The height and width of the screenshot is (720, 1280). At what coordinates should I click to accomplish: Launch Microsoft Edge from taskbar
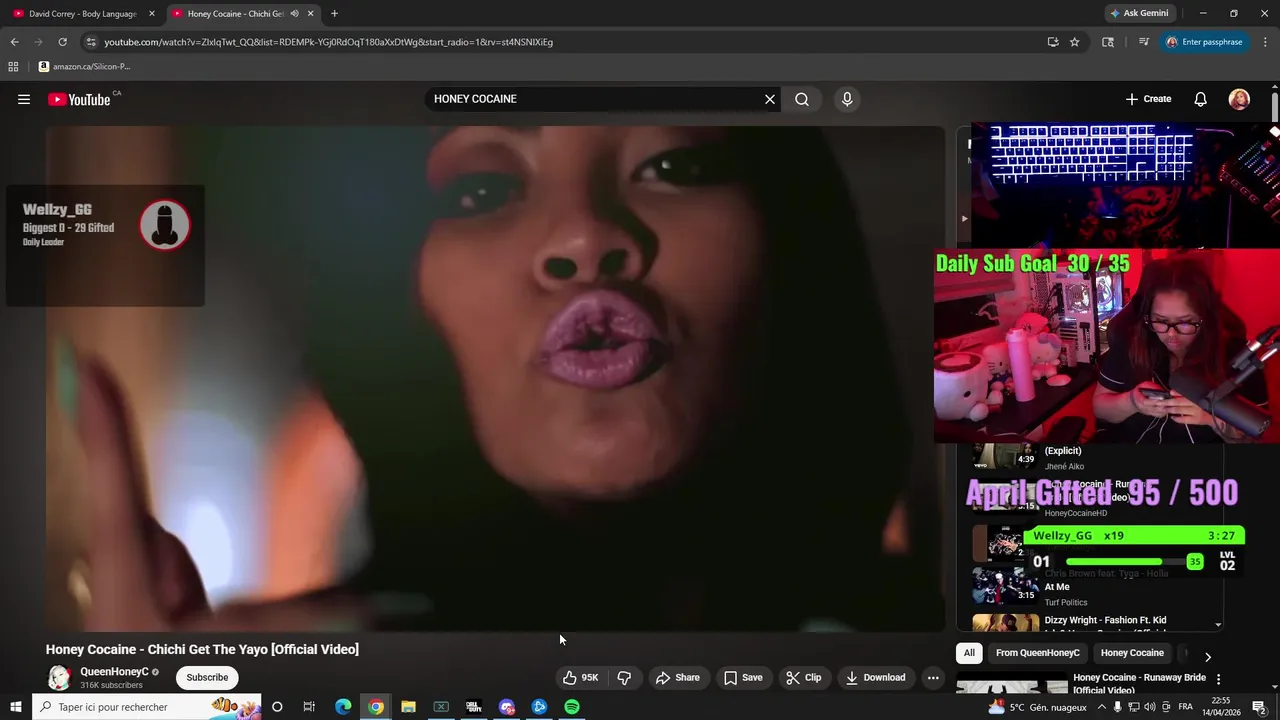click(x=343, y=707)
